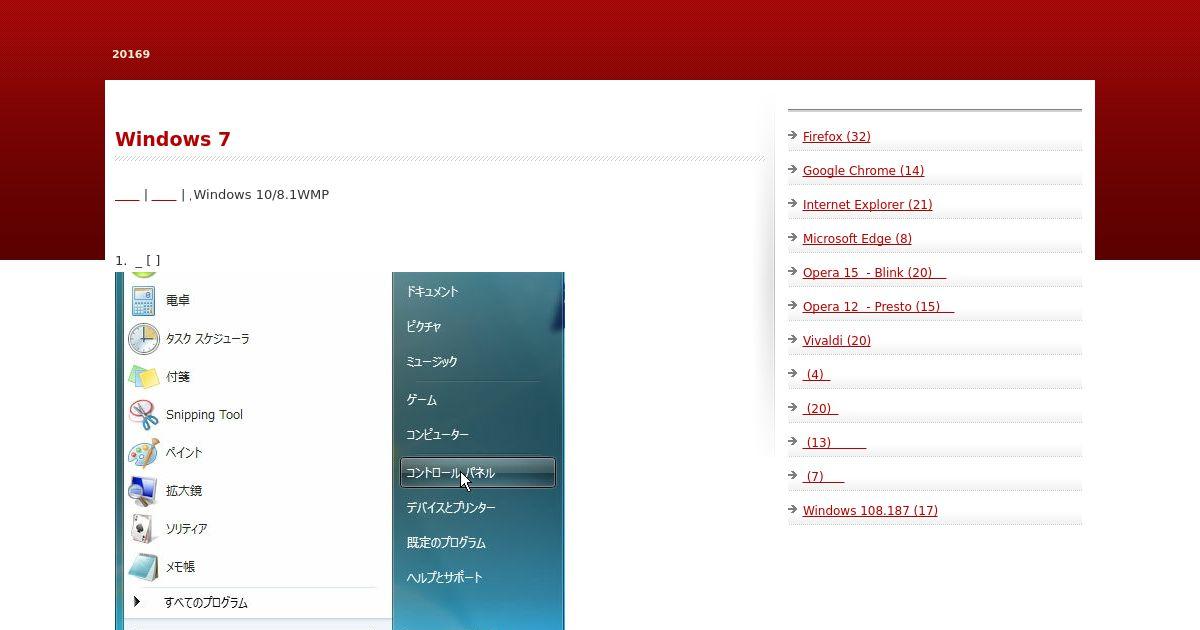Open the Internet Explorer (21) link

(868, 205)
